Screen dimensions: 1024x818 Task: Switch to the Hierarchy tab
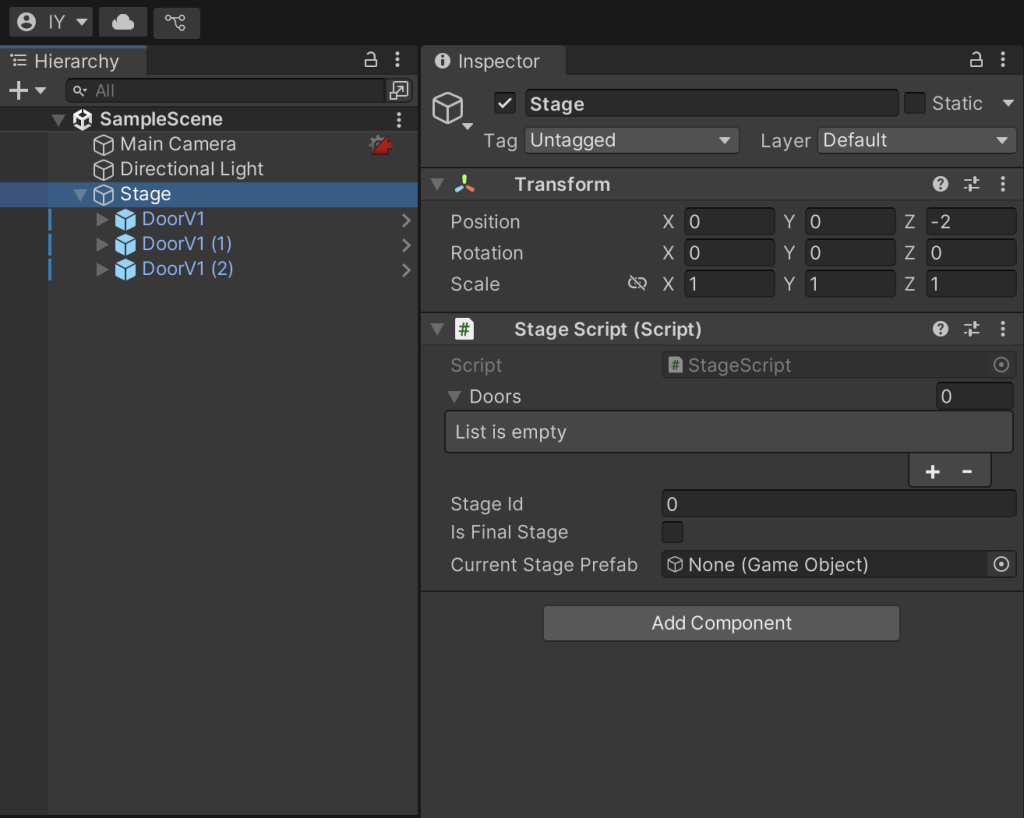[73, 61]
